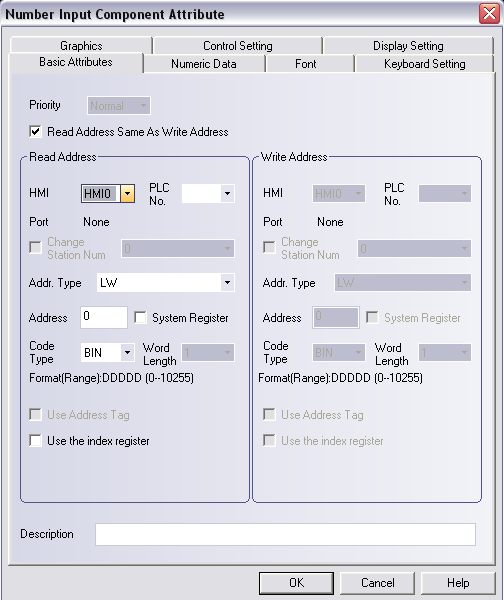Click the Read Address Port None value
Image resolution: width=504 pixels, height=600 pixels.
96,222
